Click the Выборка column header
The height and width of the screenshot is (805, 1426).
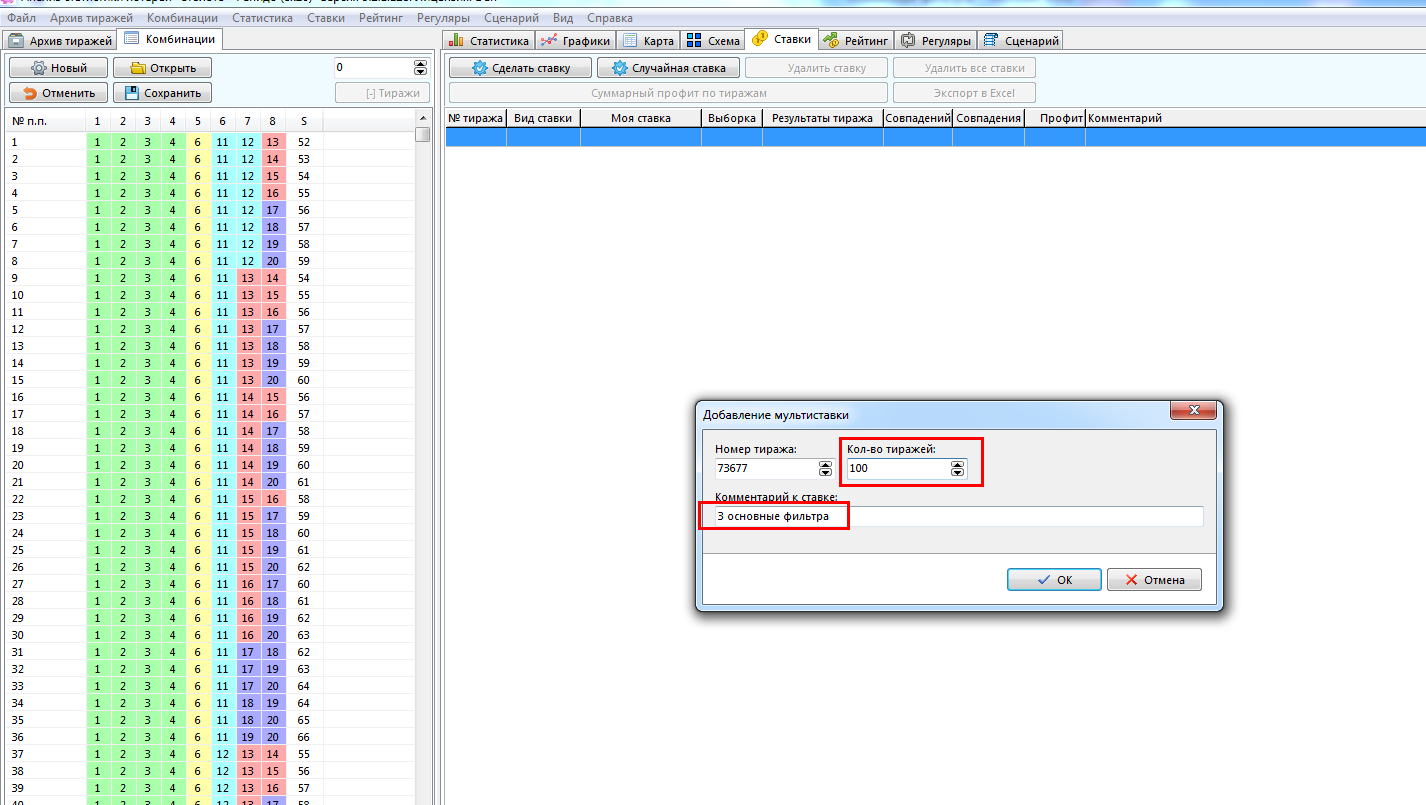point(732,118)
